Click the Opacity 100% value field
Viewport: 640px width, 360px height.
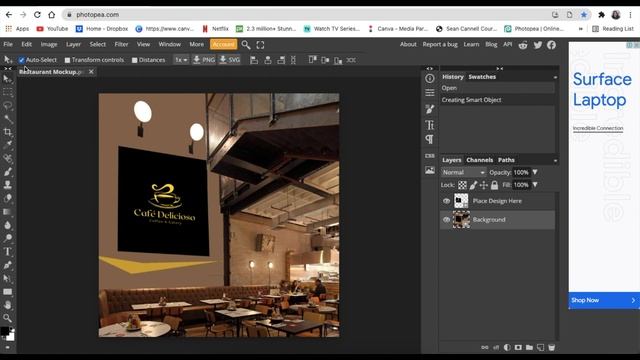pyautogui.click(x=521, y=172)
